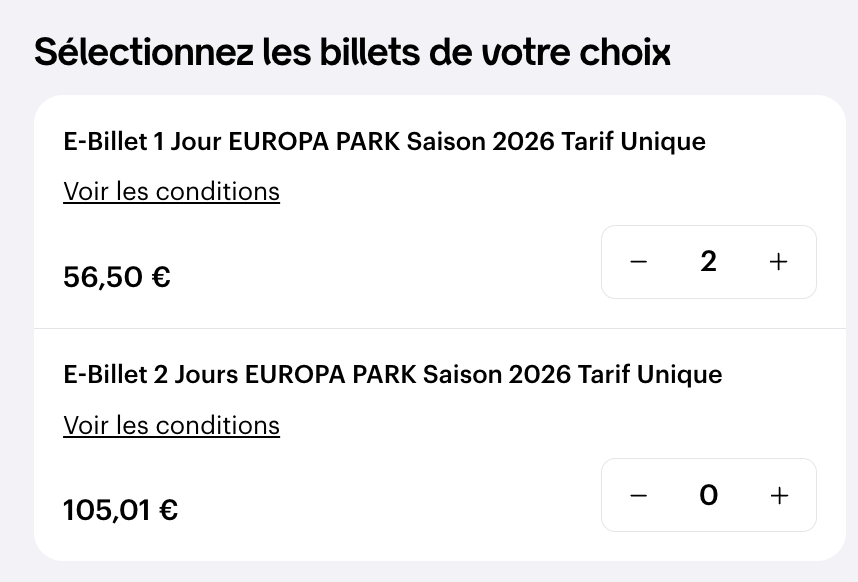Click the heading Sélectionnez les billets de votre choix
The height and width of the screenshot is (582, 858).
[352, 52]
